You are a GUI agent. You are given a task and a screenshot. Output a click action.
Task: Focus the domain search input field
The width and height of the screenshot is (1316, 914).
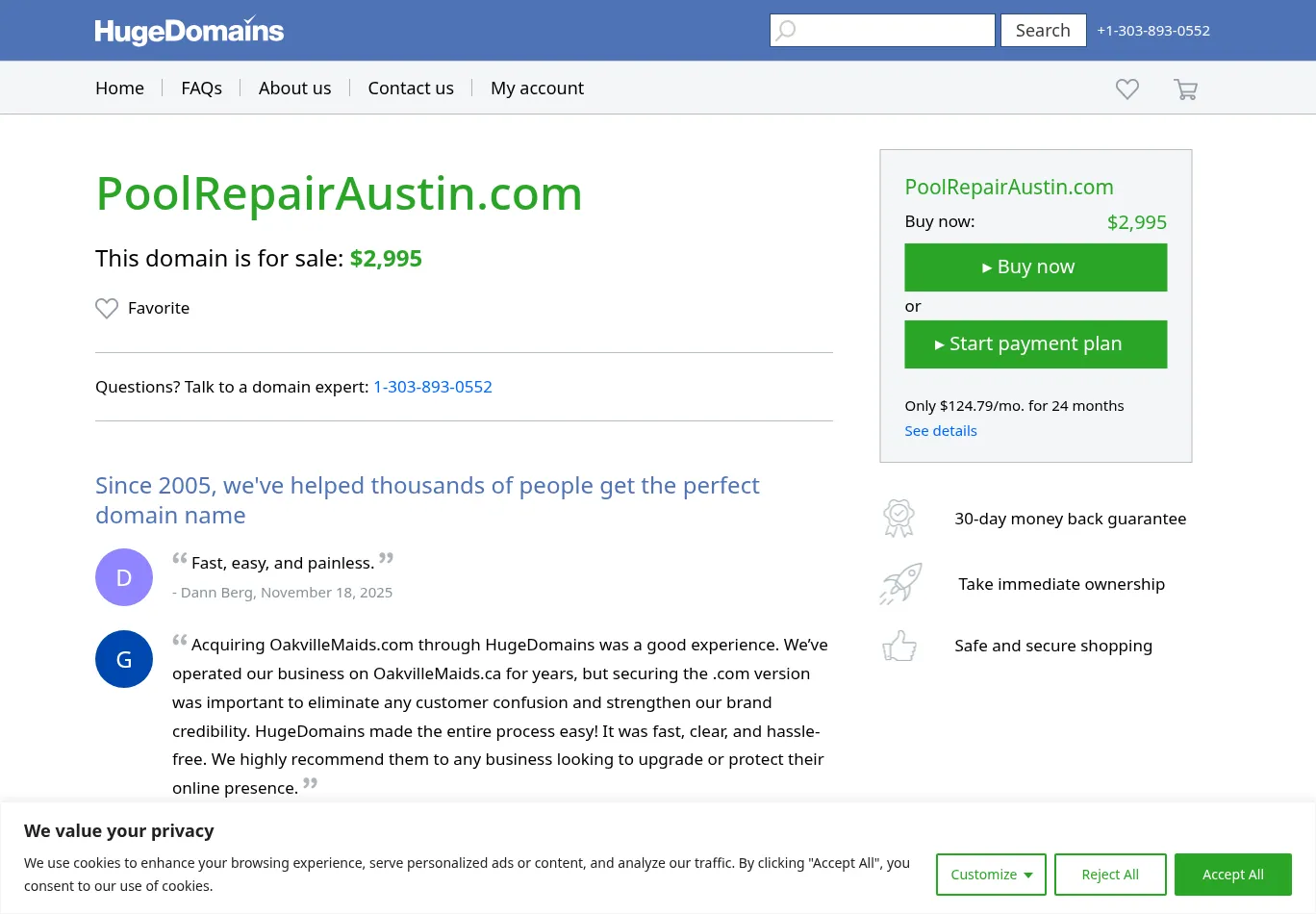pyautogui.click(x=895, y=31)
